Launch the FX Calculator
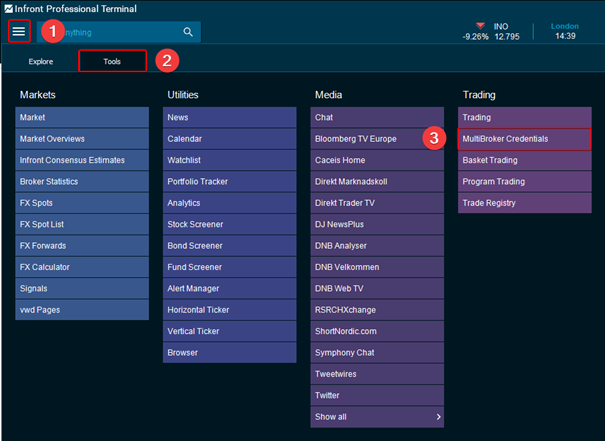Viewport: 605px width, 441px height. [82, 267]
